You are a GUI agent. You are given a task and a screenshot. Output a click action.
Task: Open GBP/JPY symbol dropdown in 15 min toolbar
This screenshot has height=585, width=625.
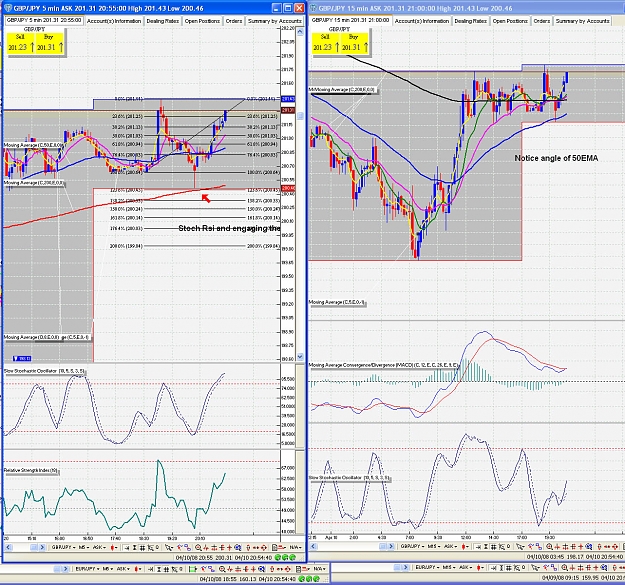413,546
